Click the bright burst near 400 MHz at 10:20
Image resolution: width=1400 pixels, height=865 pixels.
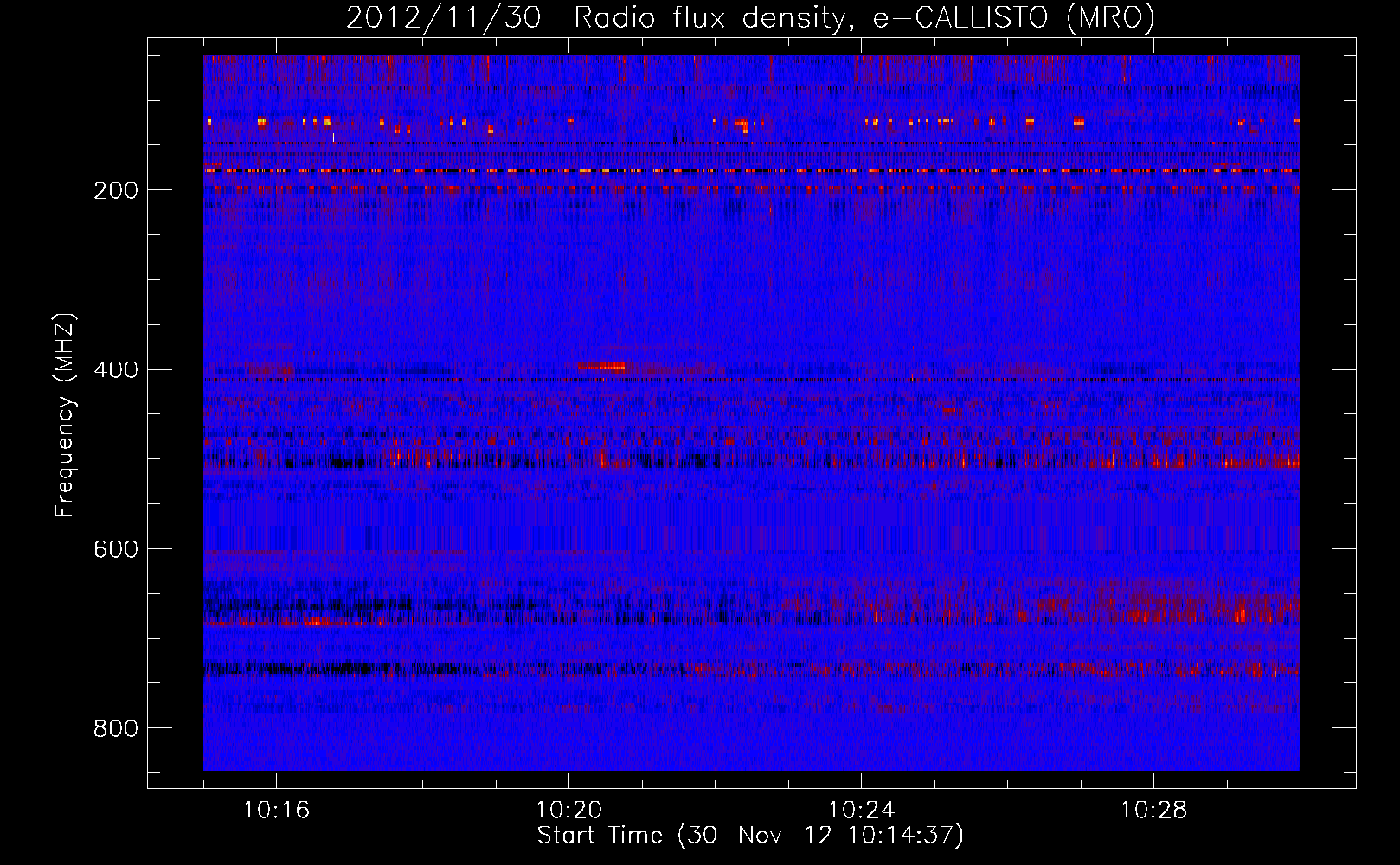click(x=602, y=367)
